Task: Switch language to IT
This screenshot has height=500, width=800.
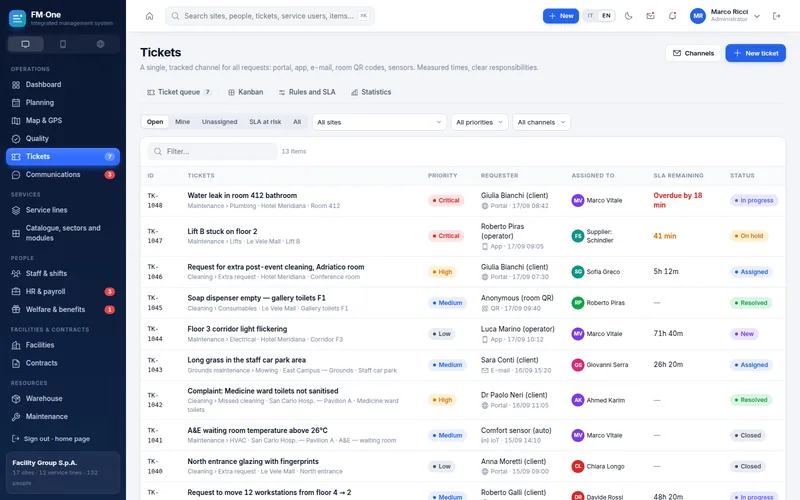Action: click(590, 16)
